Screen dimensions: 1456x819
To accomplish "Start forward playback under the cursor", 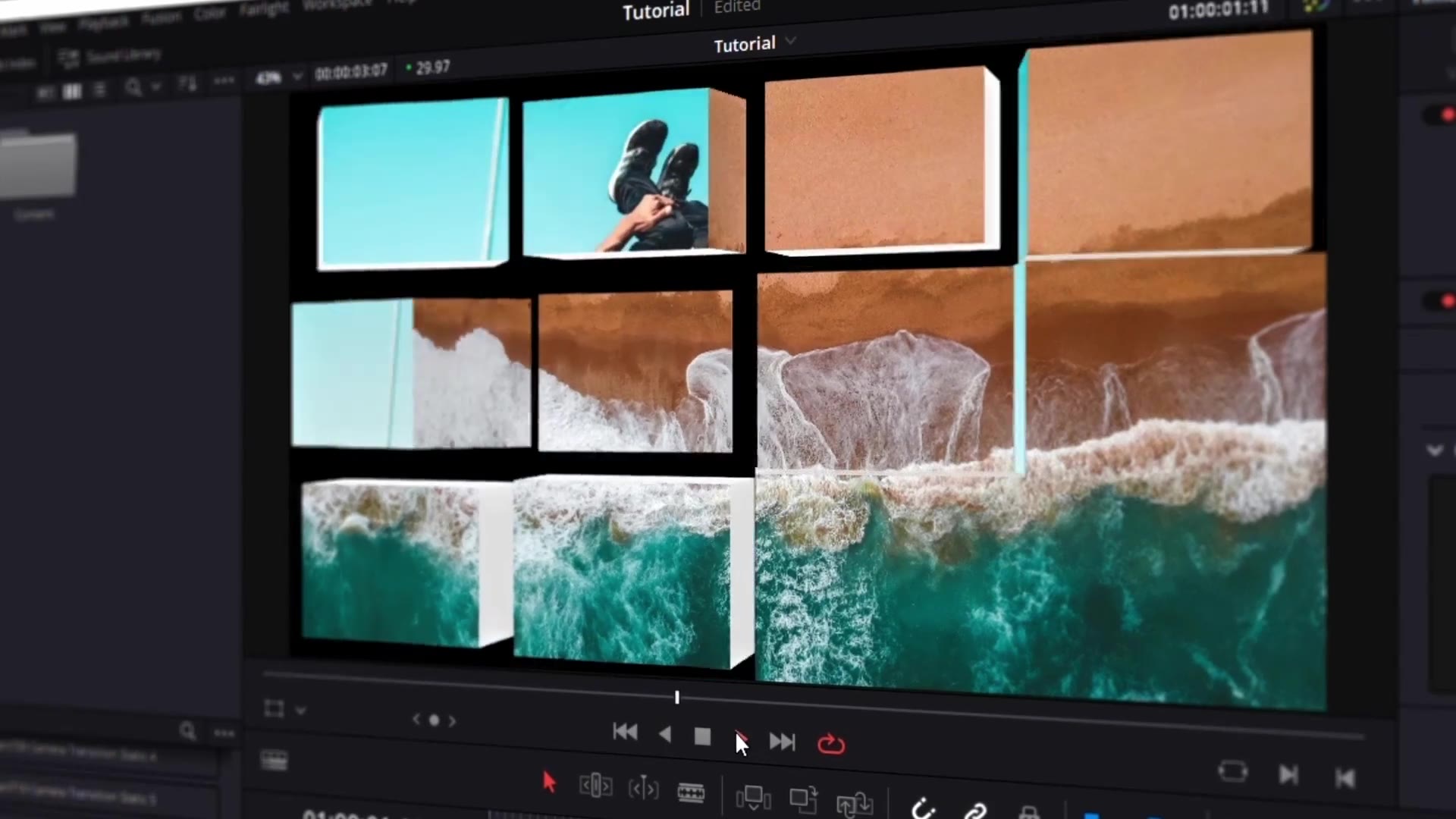I will point(741,739).
